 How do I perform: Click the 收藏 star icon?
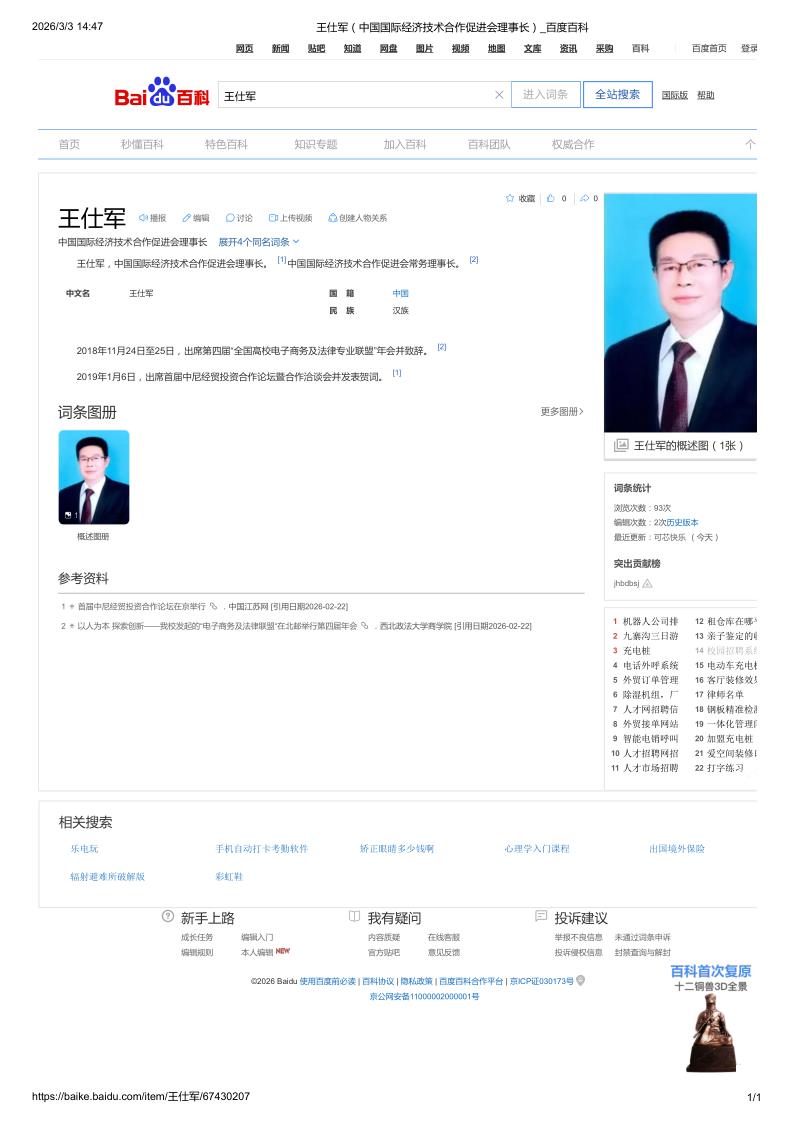(510, 198)
